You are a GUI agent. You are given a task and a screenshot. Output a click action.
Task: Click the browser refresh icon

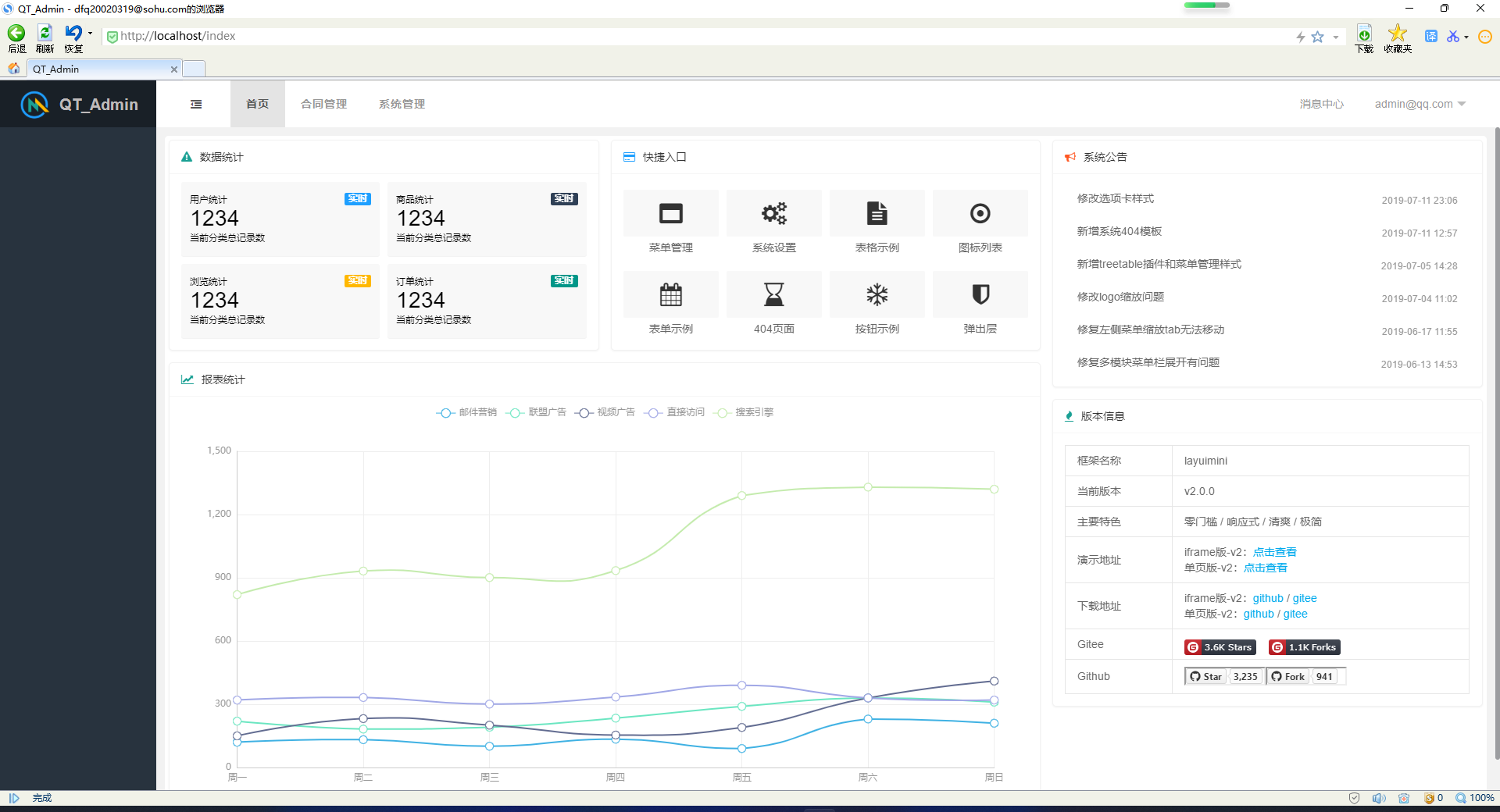45,33
